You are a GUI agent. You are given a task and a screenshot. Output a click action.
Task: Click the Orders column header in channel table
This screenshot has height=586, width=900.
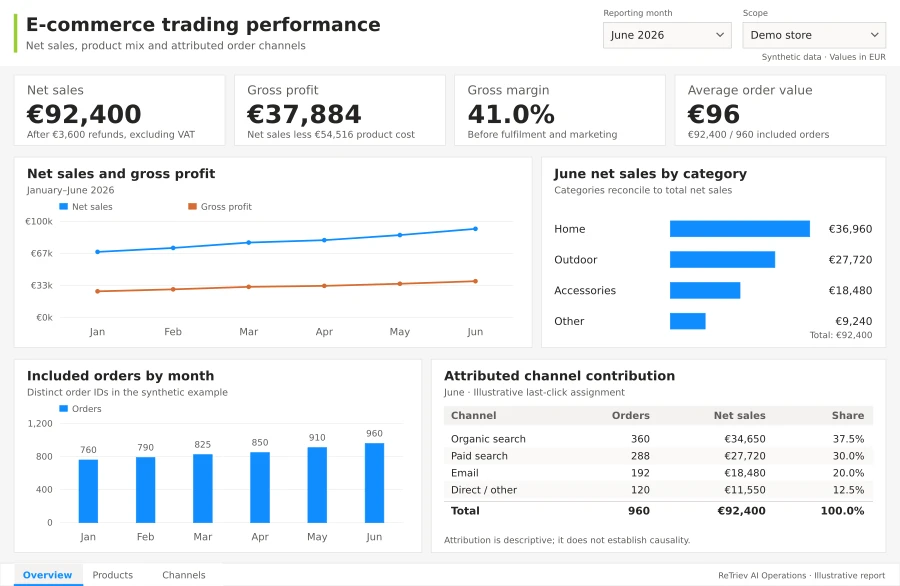coord(631,416)
